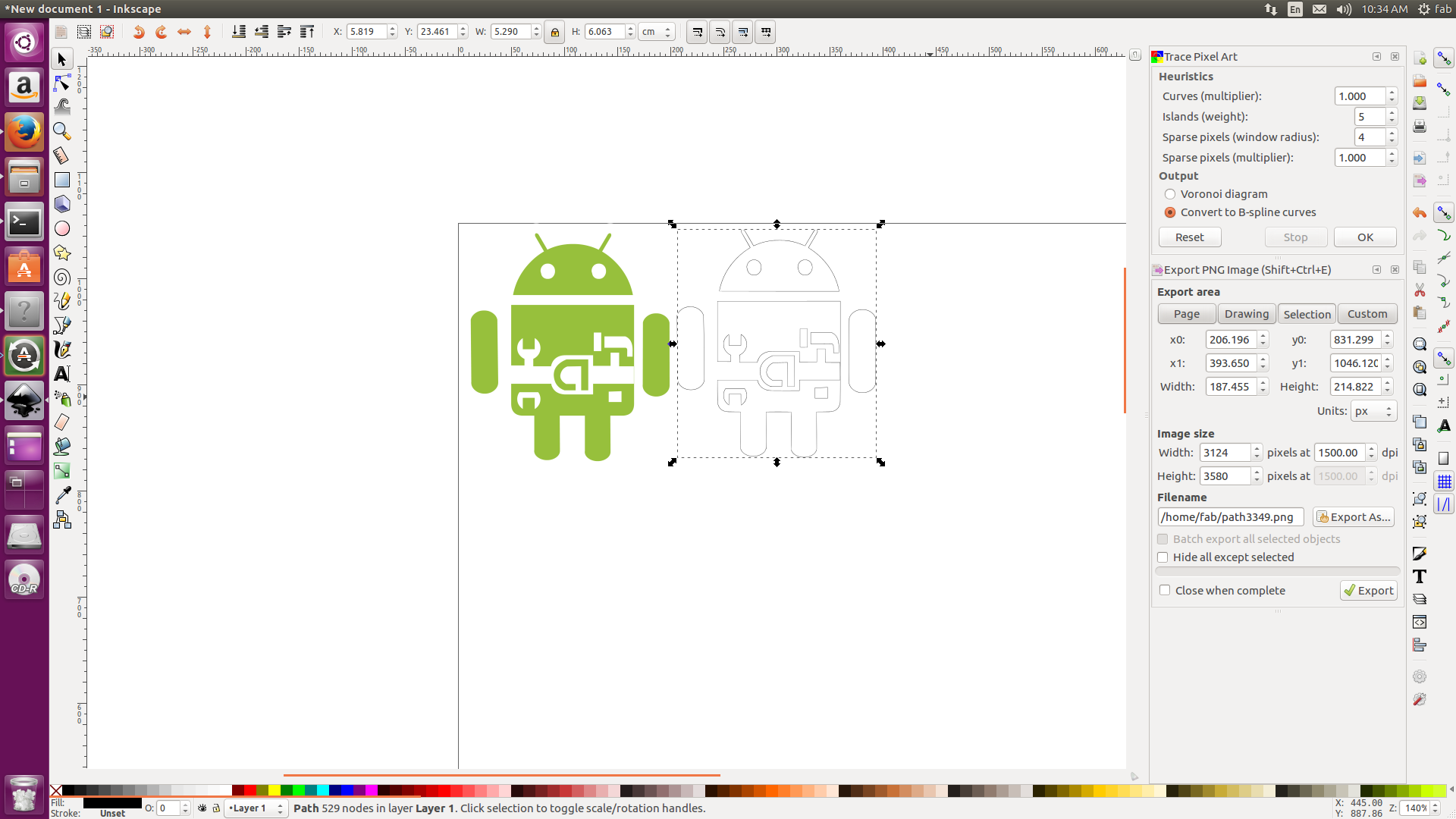The image size is (1456, 819).
Task: Pick the red color swatch in palette
Action: click(249, 791)
